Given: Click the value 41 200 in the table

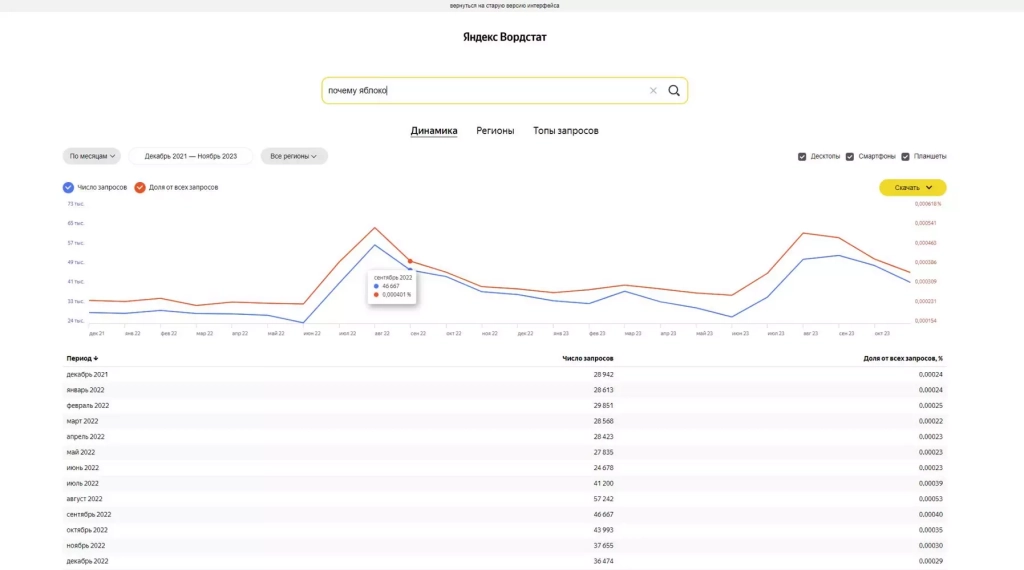Looking at the screenshot, I should click(x=603, y=484).
